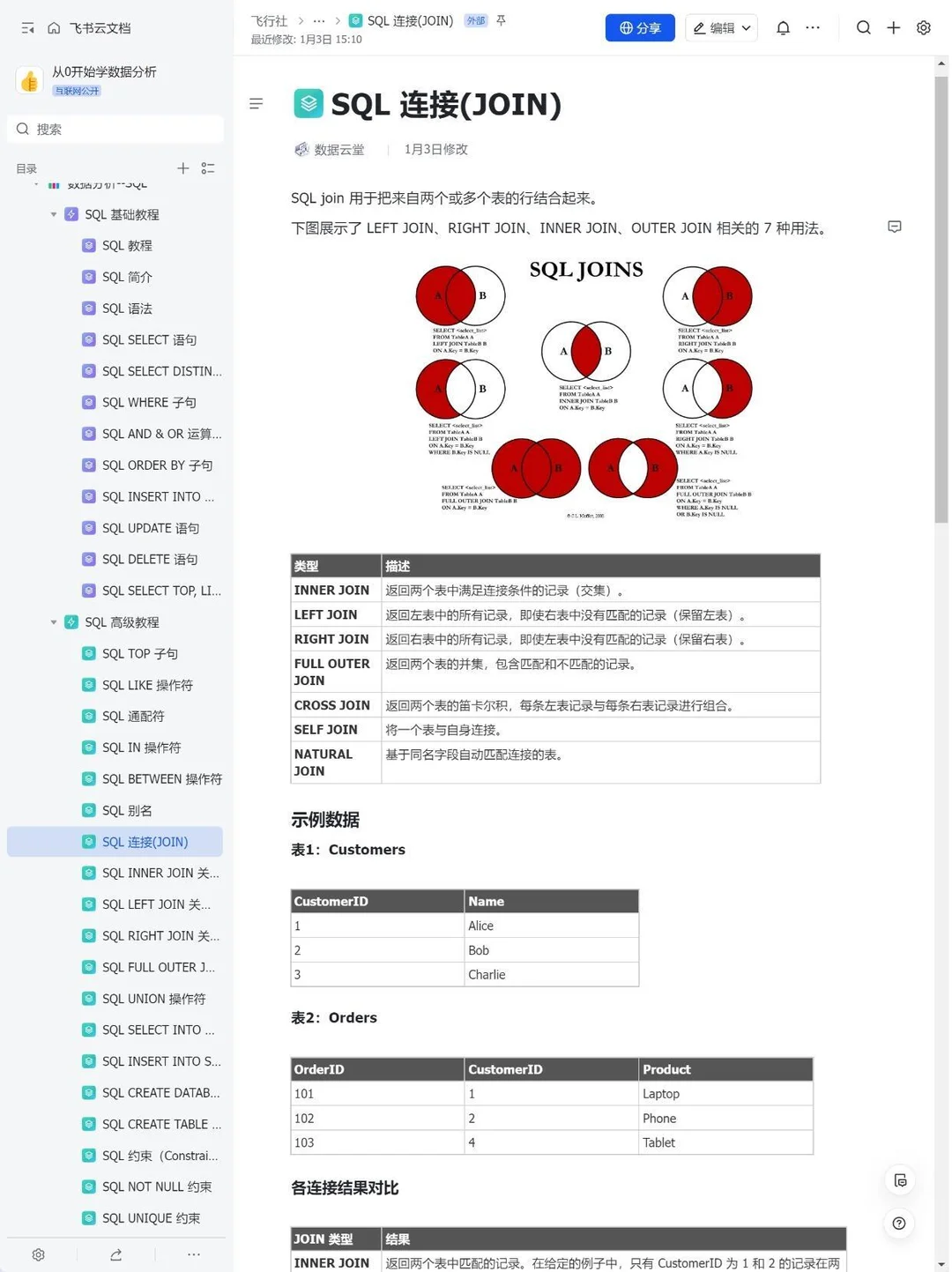Click the Home icon in the top bar

pos(55,27)
